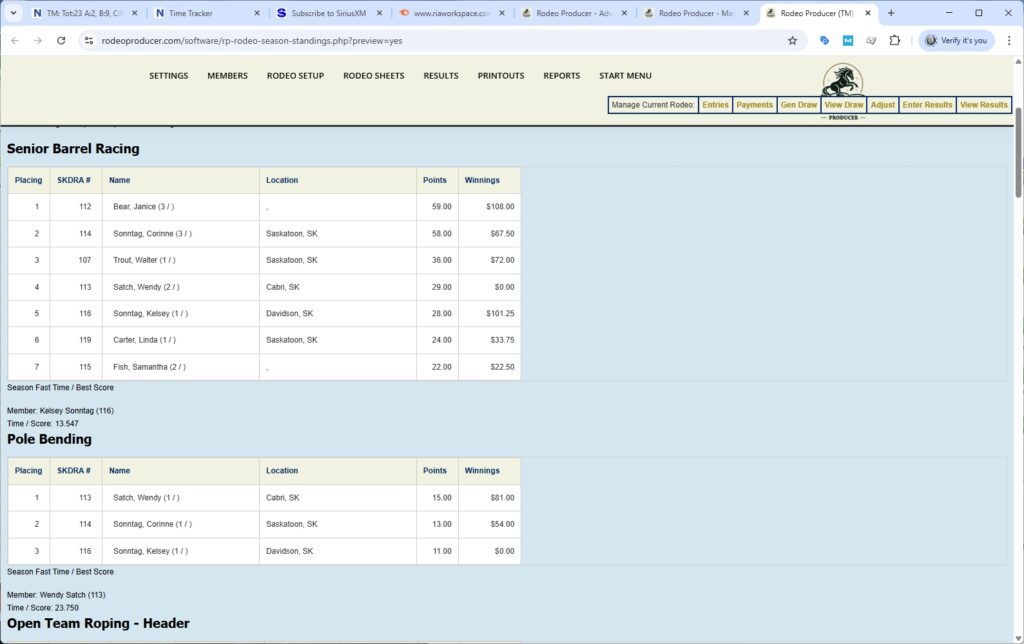Open the new tab plus button
This screenshot has height=644, width=1024.
pos(891,13)
